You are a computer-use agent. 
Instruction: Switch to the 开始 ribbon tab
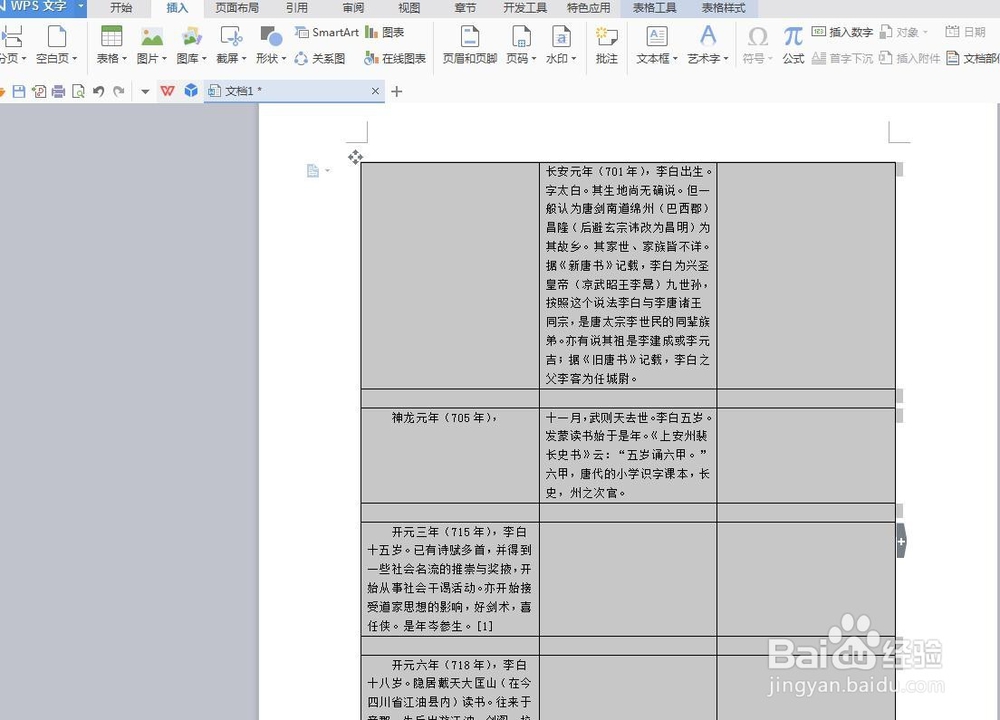click(122, 8)
